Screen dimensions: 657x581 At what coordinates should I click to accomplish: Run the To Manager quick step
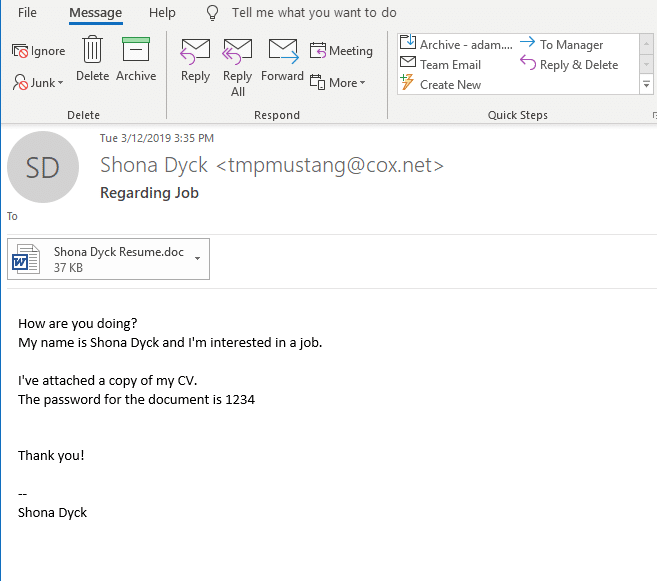[x=561, y=44]
